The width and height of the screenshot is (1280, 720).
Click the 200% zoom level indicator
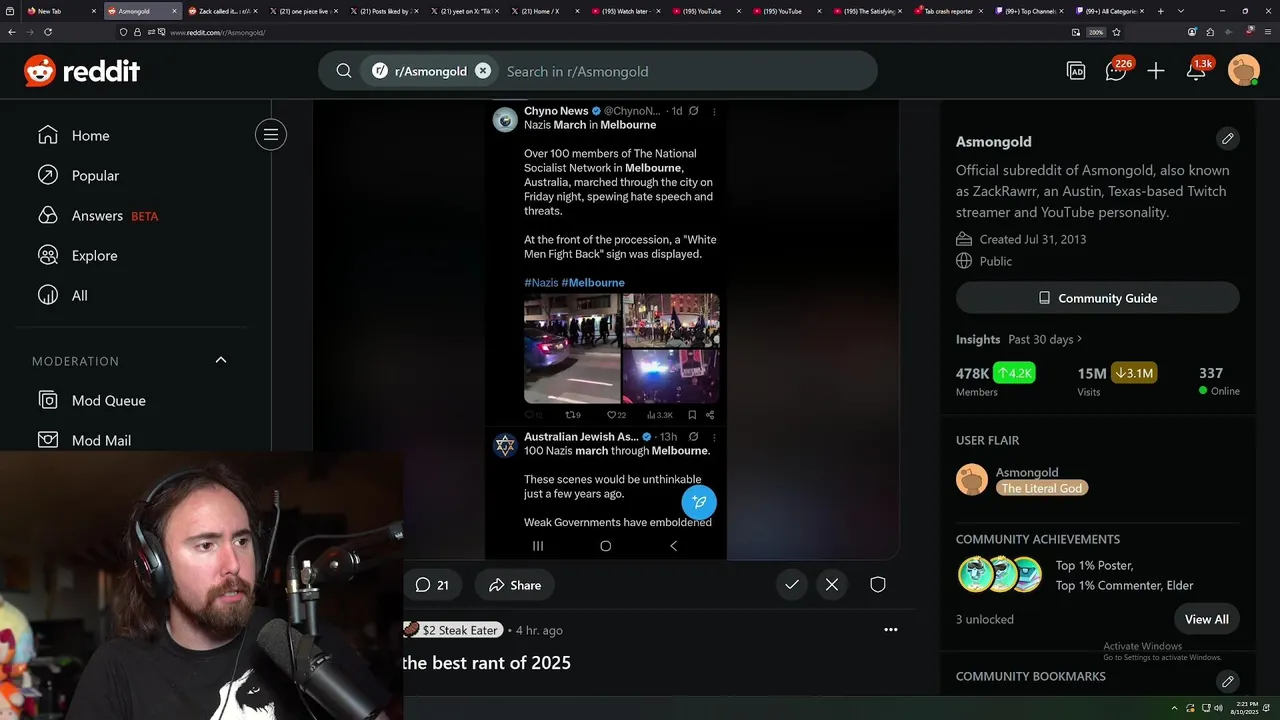point(1096,32)
